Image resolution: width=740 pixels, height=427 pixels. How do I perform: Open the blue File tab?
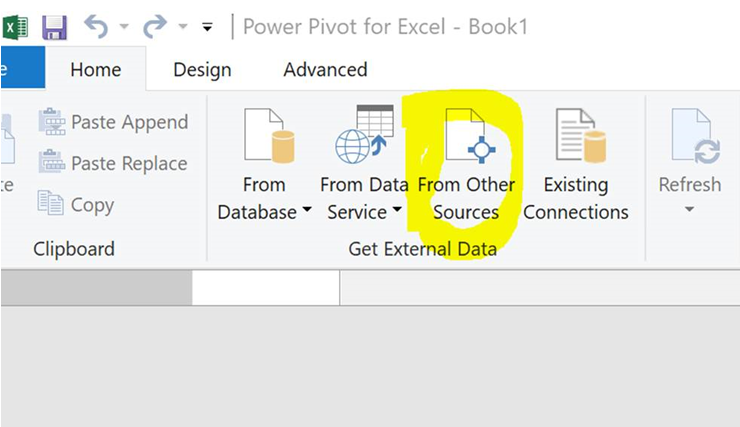pos(23,67)
